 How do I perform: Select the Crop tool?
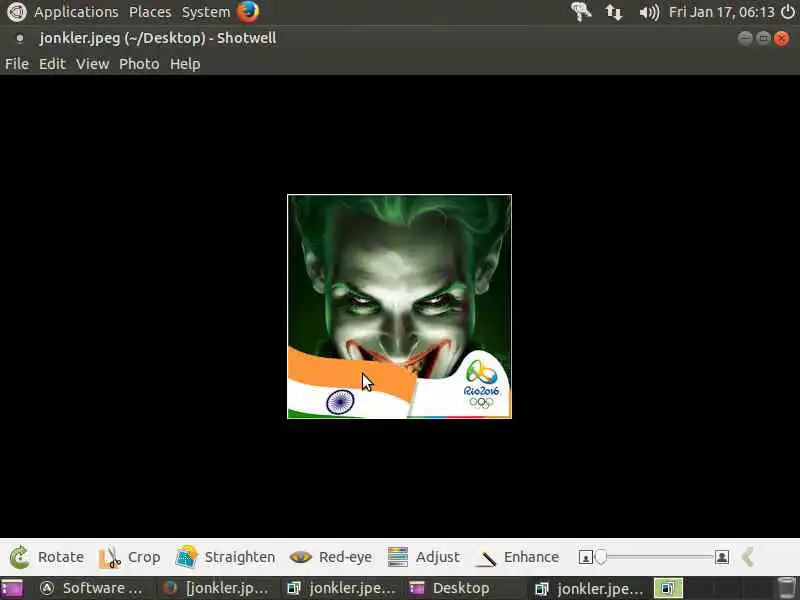(x=130, y=557)
